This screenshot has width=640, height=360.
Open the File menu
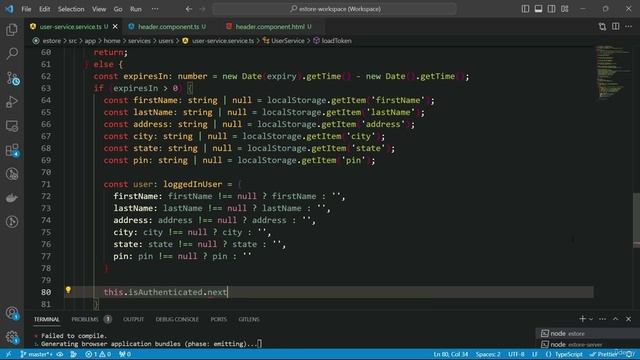click(x=26, y=9)
